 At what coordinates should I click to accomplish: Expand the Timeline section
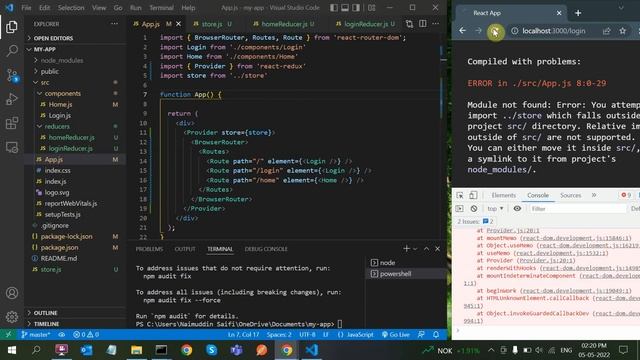(46, 324)
